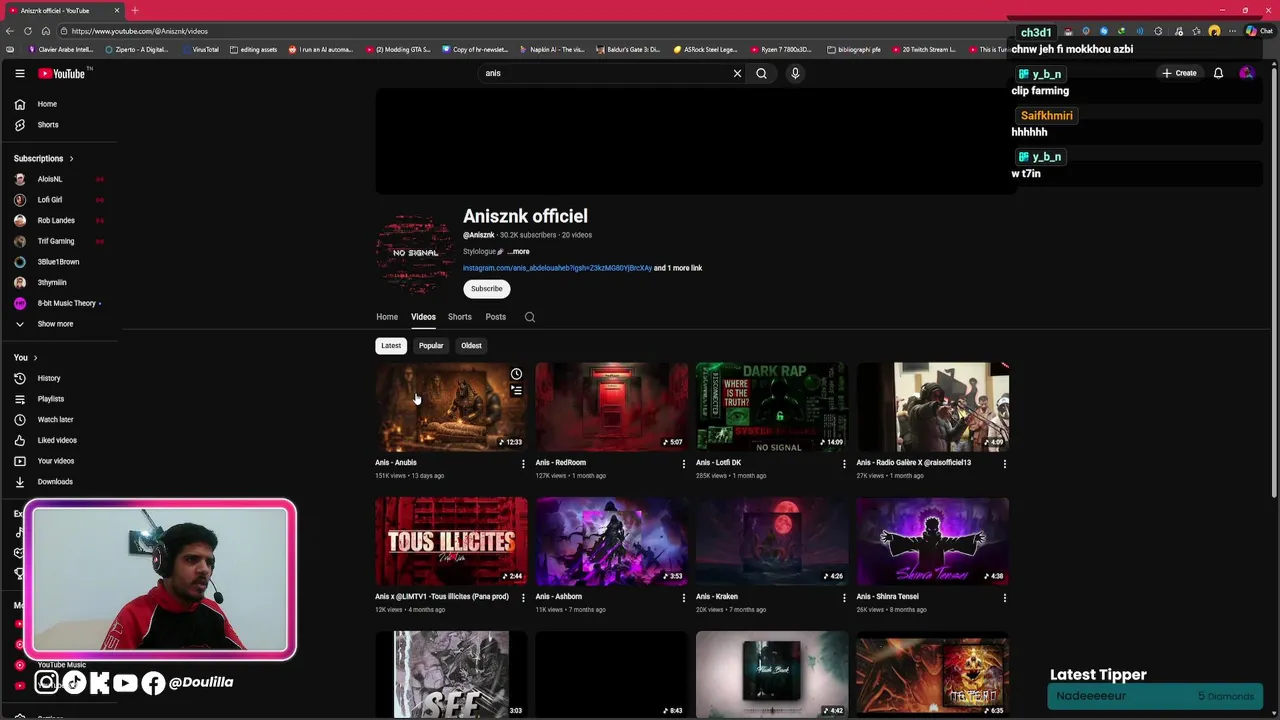Screen dimensions: 1280x720
Task: Expand the You section
Action: 25,357
